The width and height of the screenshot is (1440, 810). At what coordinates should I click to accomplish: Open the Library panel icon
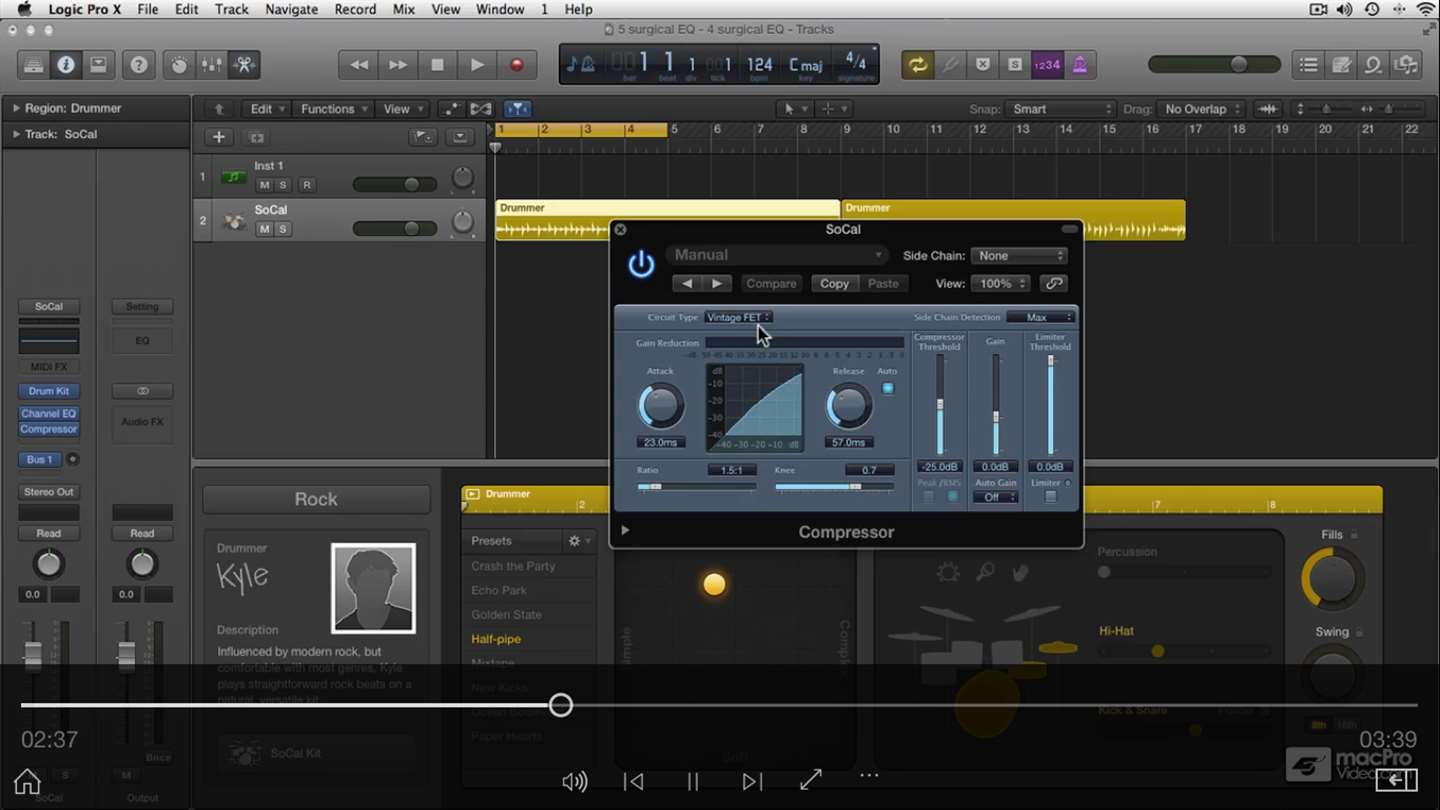tap(34, 65)
